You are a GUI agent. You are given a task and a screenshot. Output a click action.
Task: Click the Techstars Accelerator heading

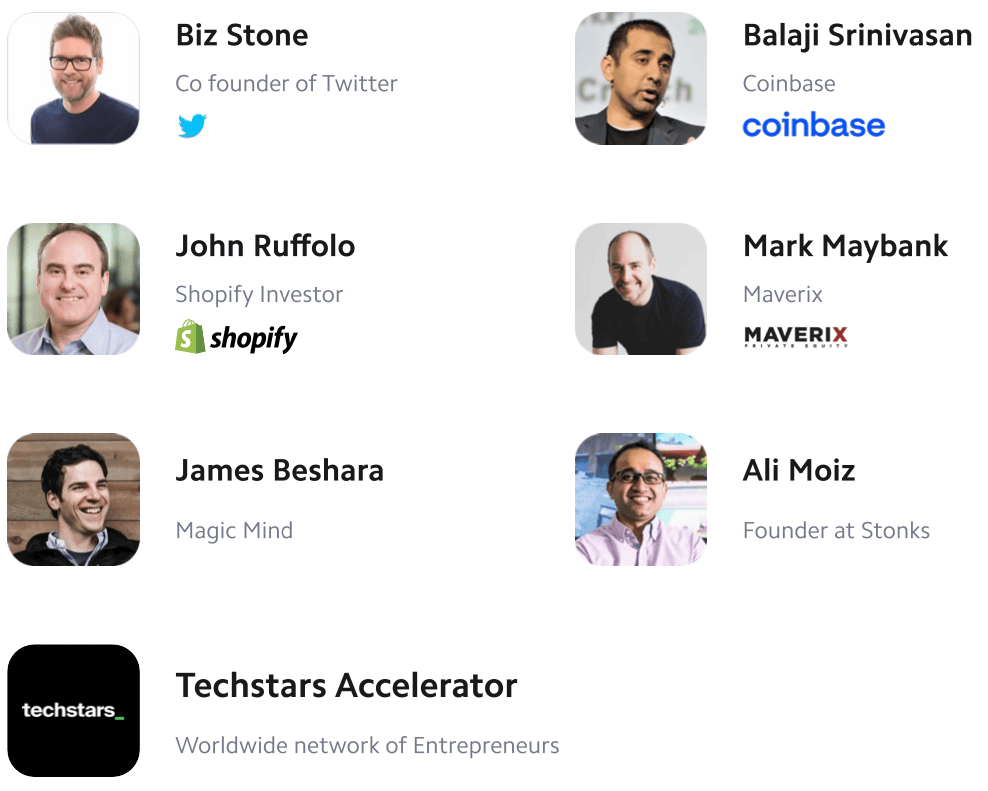347,686
